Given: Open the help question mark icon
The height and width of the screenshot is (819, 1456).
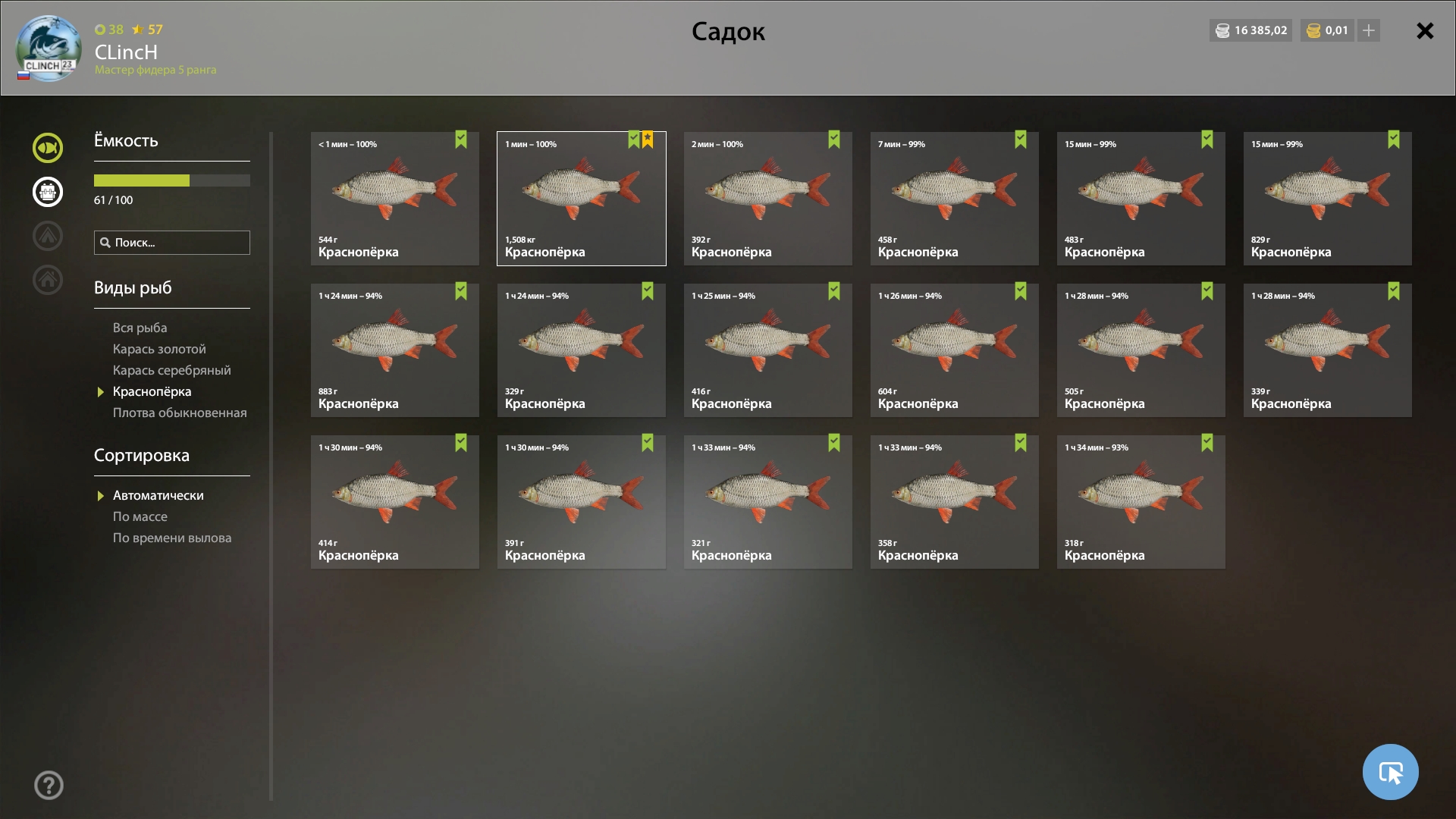Looking at the screenshot, I should coord(49,786).
